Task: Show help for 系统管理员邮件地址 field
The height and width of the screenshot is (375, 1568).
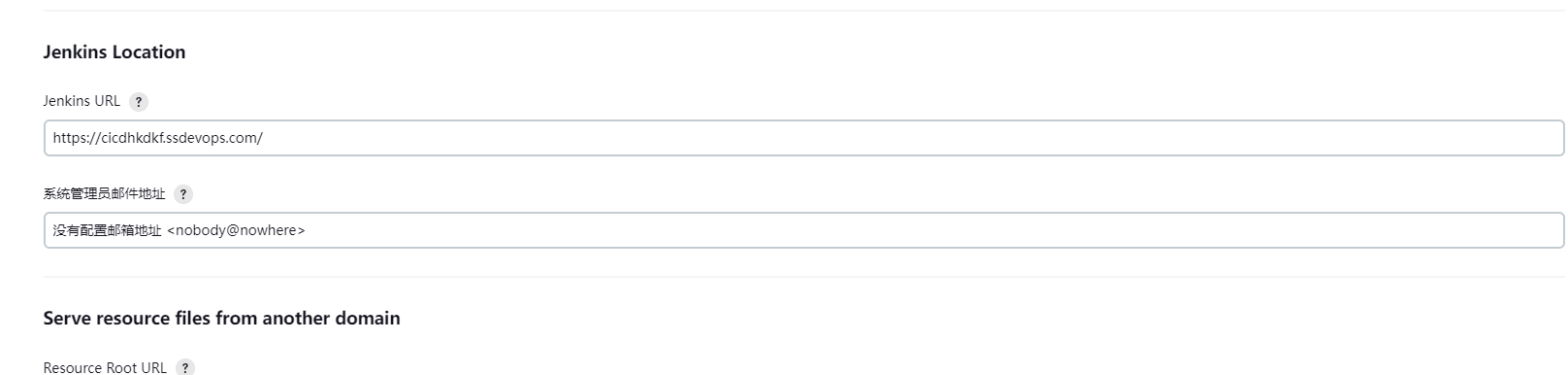Action: point(183,194)
